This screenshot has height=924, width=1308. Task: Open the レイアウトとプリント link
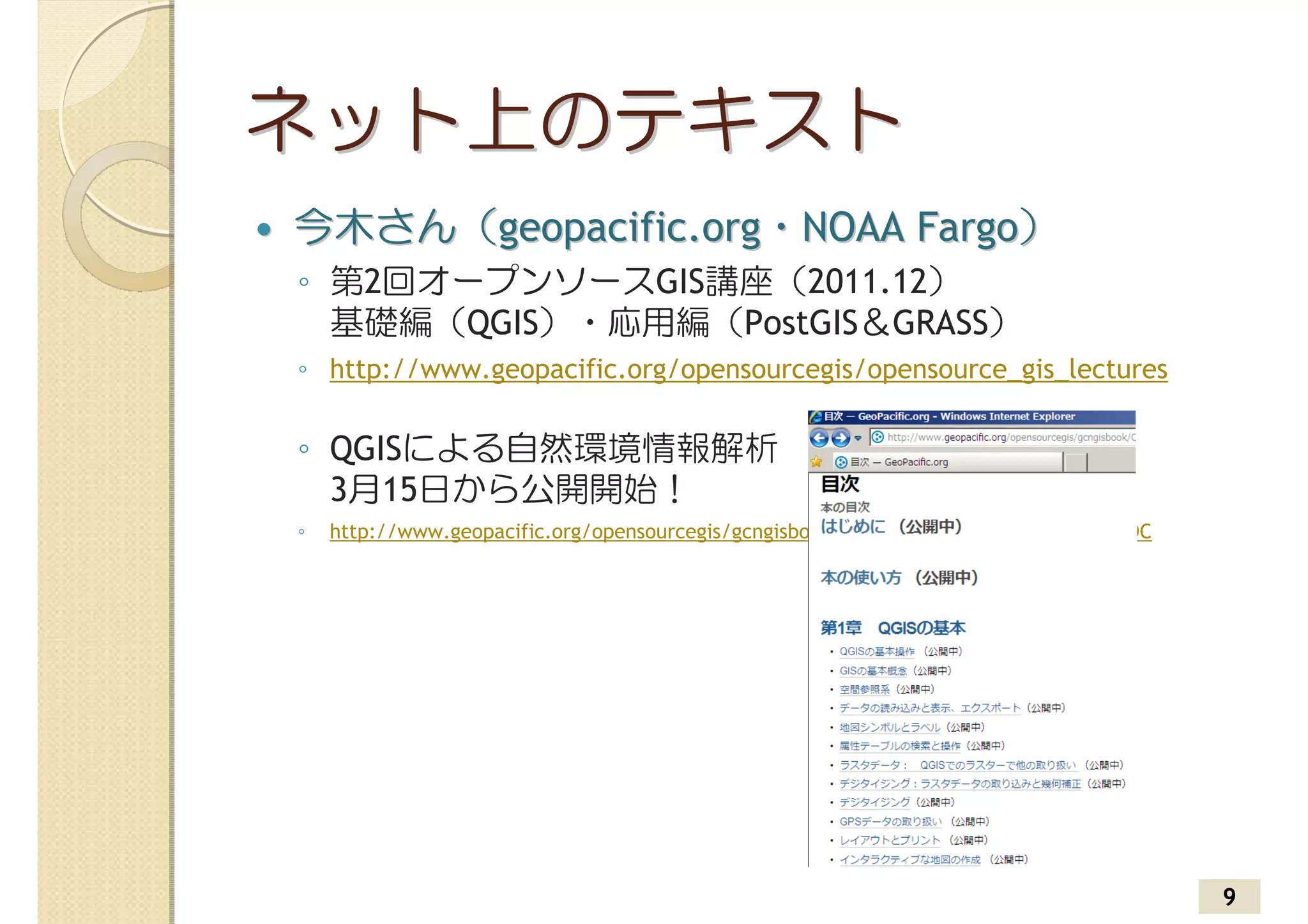tap(890, 840)
